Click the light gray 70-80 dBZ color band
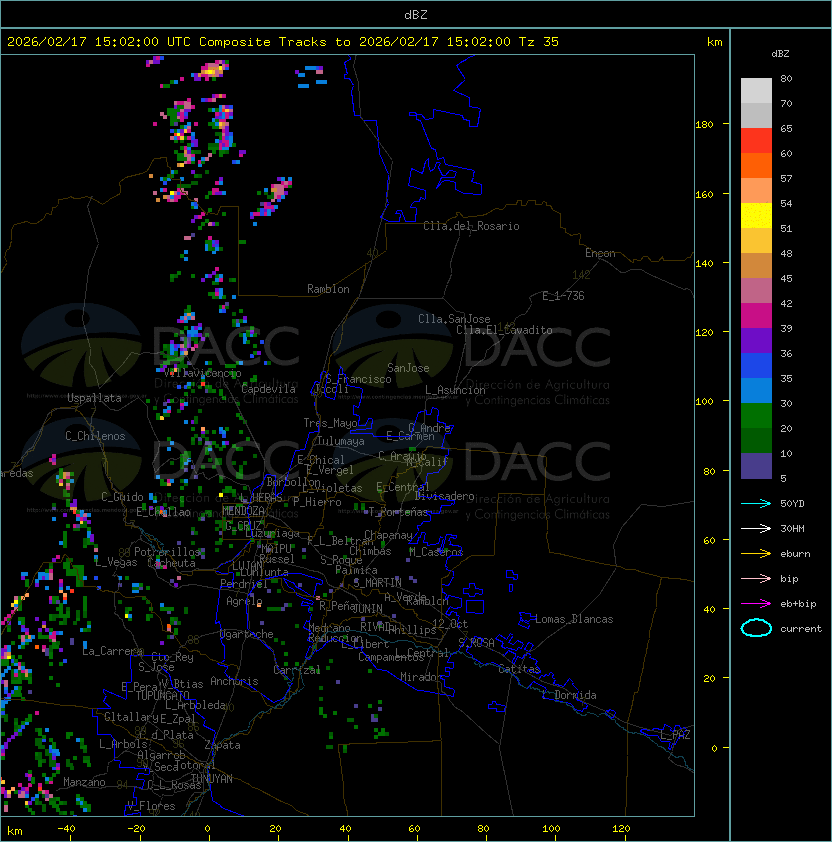The image size is (832, 842). (x=756, y=90)
